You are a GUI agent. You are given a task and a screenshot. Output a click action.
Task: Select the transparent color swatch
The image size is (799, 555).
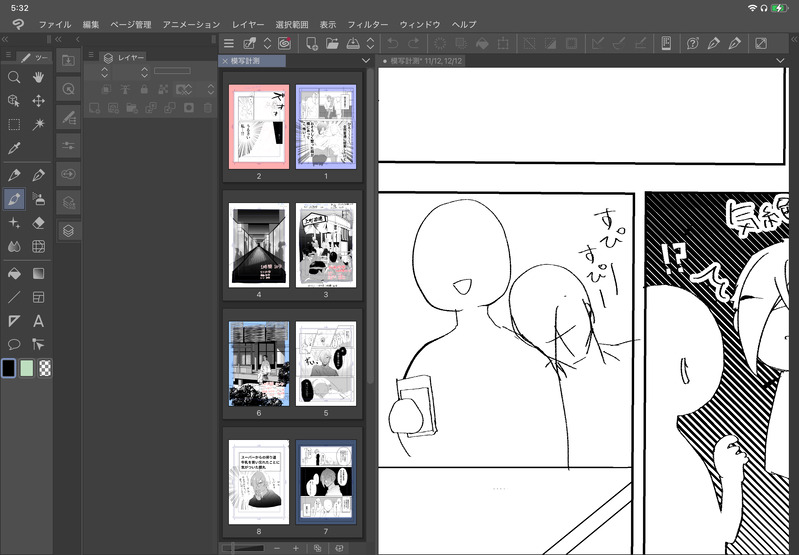[x=44, y=368]
